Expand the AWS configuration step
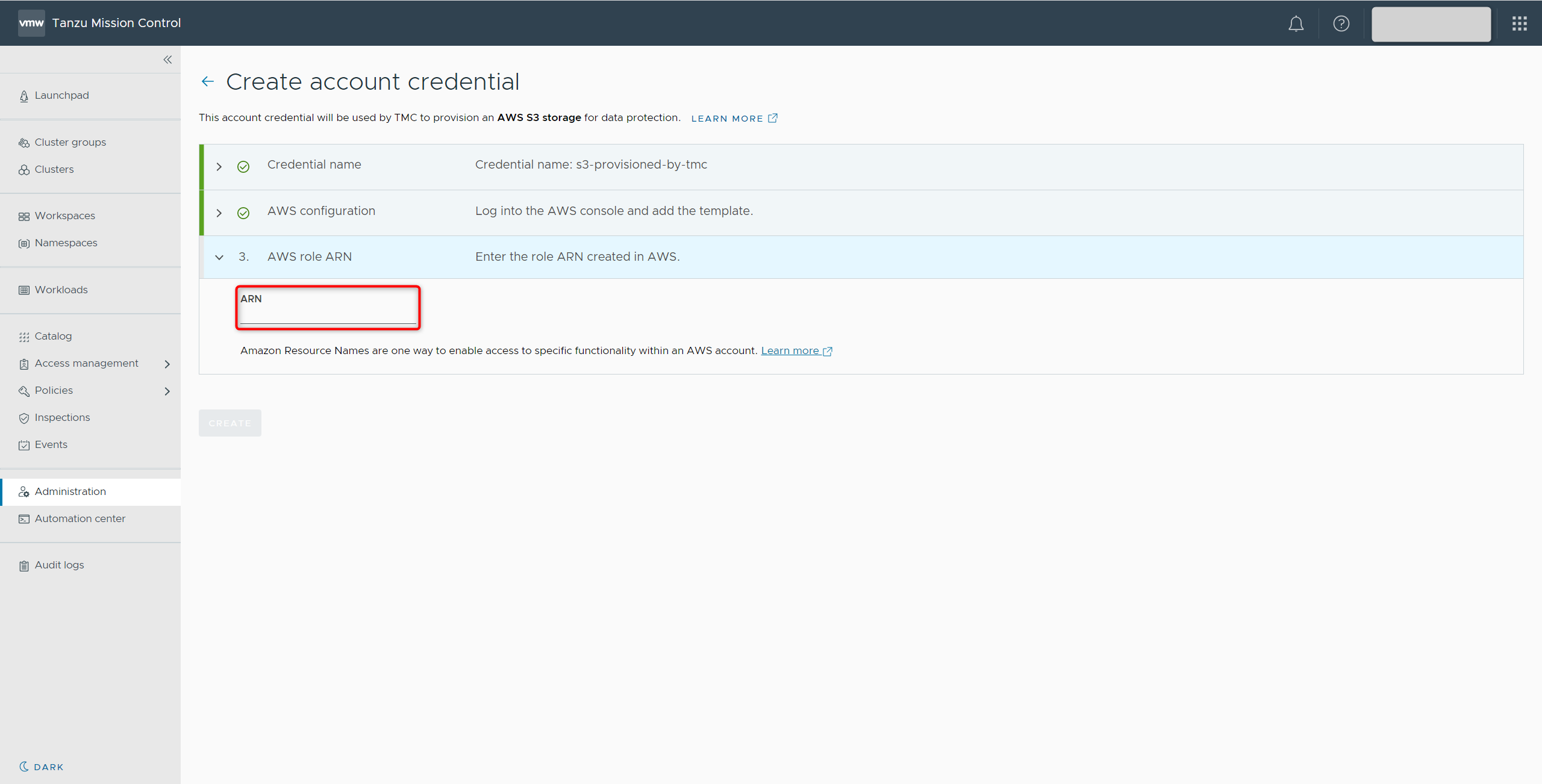 click(x=219, y=213)
